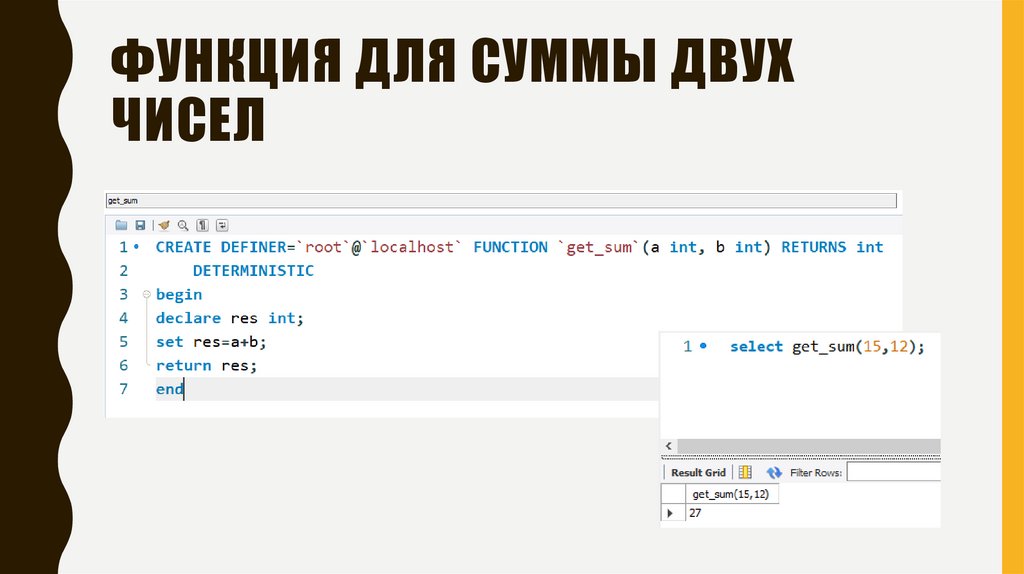
Task: Place cursor after end on line 7
Action: (185, 390)
